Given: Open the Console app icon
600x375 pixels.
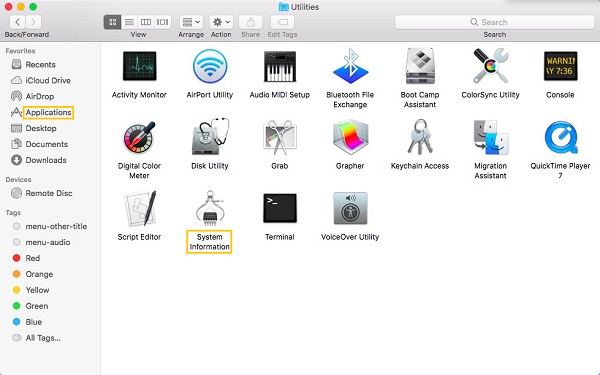Looking at the screenshot, I should click(x=560, y=66).
